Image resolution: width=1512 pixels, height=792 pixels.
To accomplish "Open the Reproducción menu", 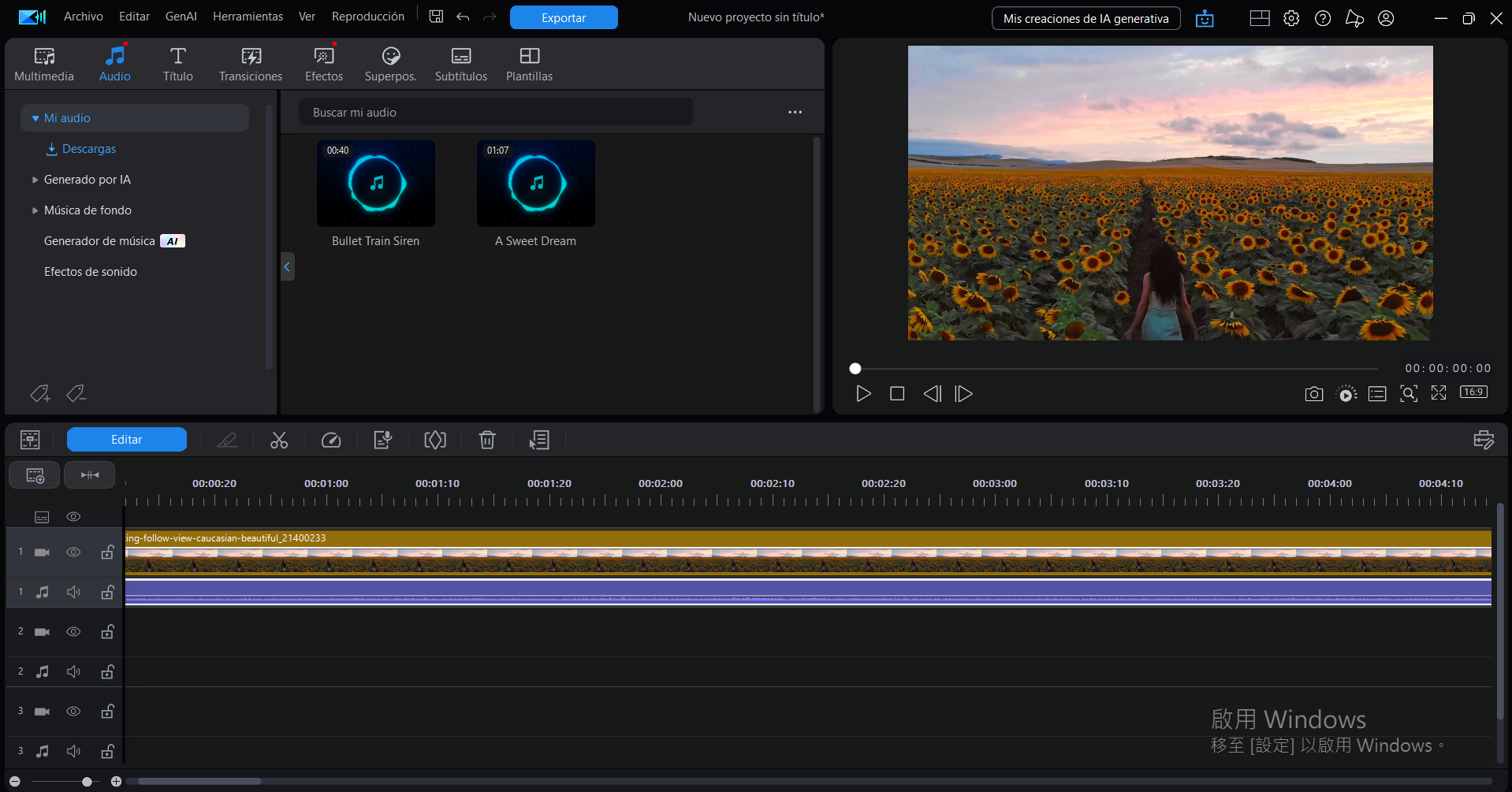I will (367, 17).
